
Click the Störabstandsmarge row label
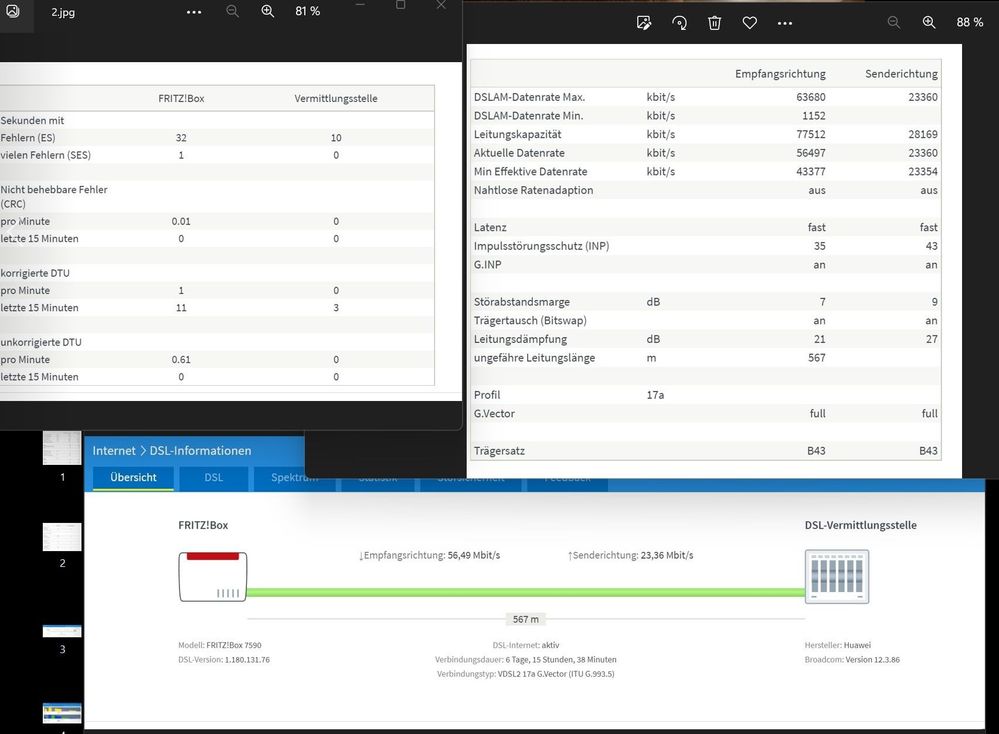(x=522, y=302)
